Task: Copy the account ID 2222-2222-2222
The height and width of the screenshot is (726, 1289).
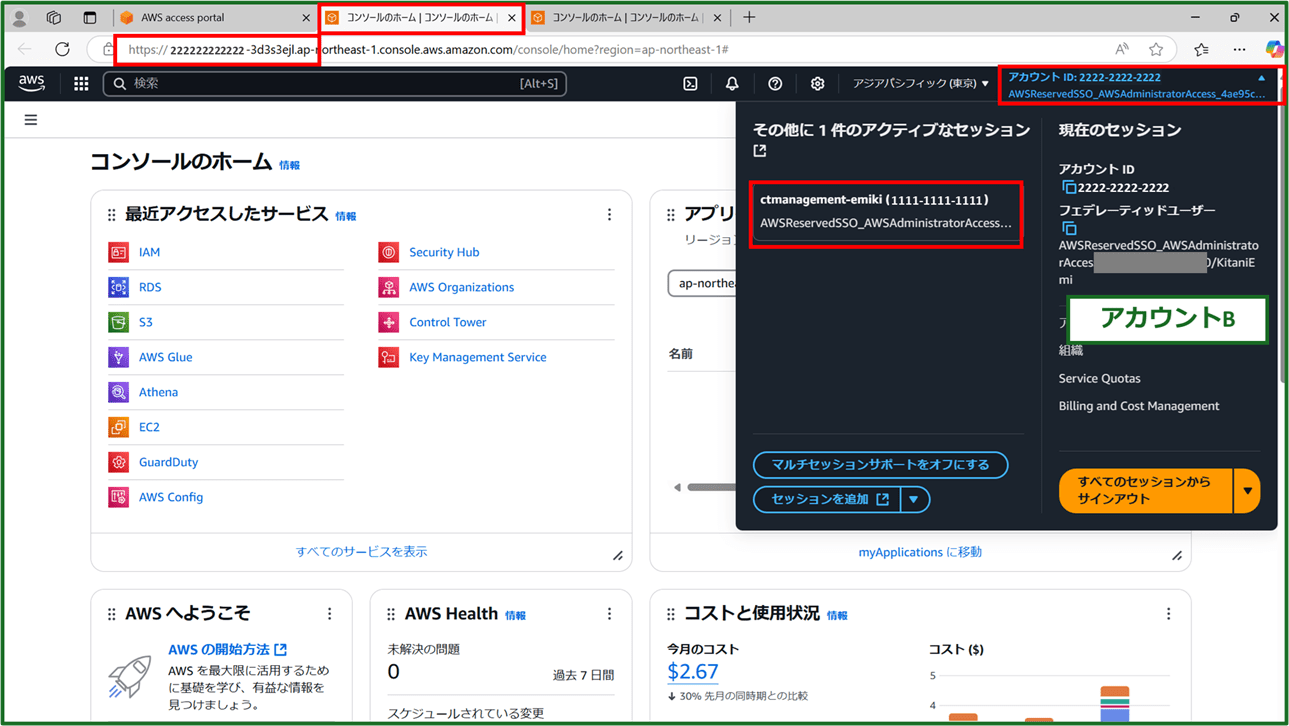Action: [x=1068, y=187]
